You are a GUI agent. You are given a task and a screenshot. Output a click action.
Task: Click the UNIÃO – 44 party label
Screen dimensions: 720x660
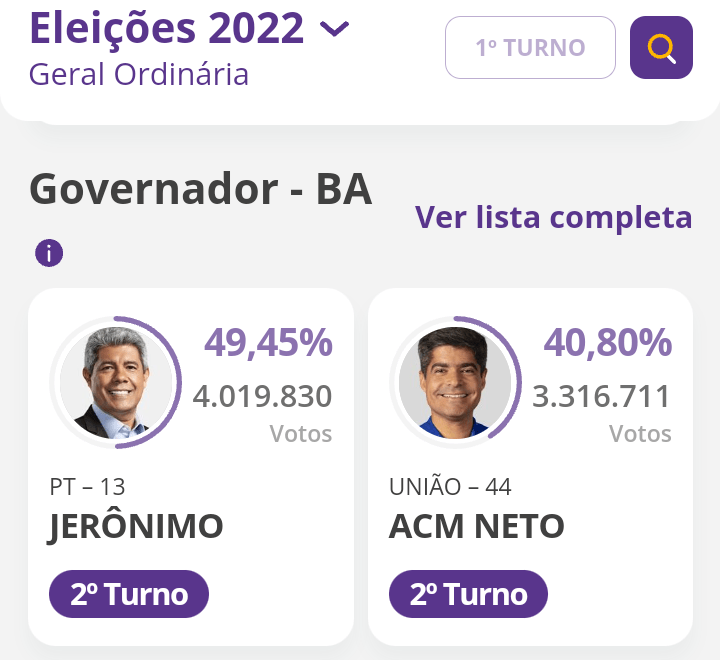[450, 487]
